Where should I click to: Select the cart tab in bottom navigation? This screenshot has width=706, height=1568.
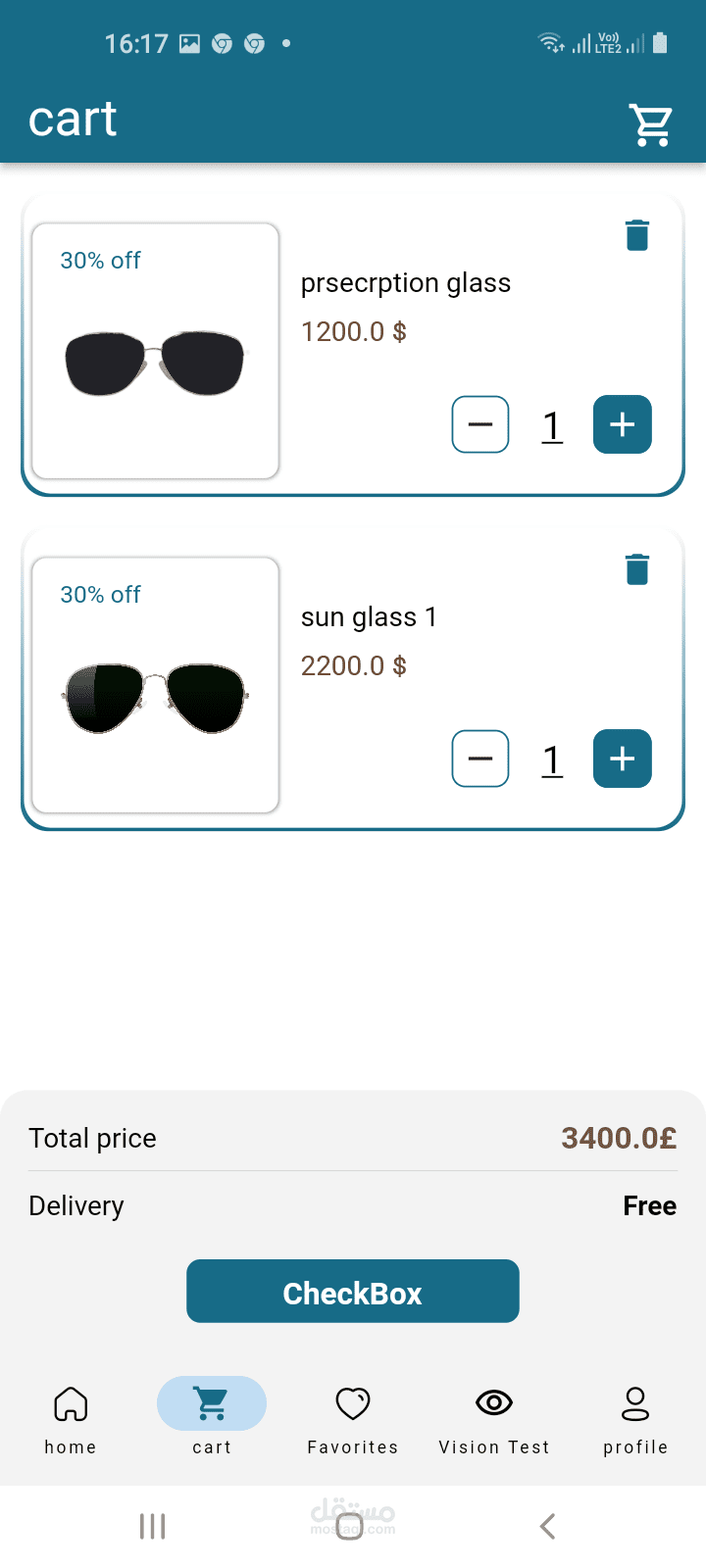click(212, 1418)
